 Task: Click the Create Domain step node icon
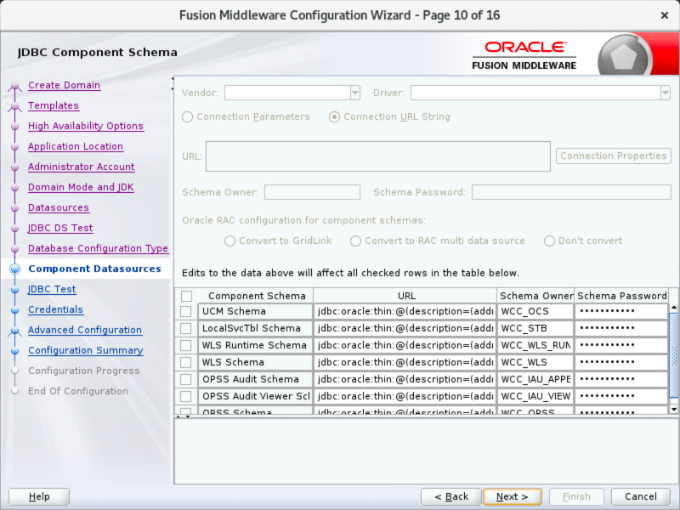(15, 86)
